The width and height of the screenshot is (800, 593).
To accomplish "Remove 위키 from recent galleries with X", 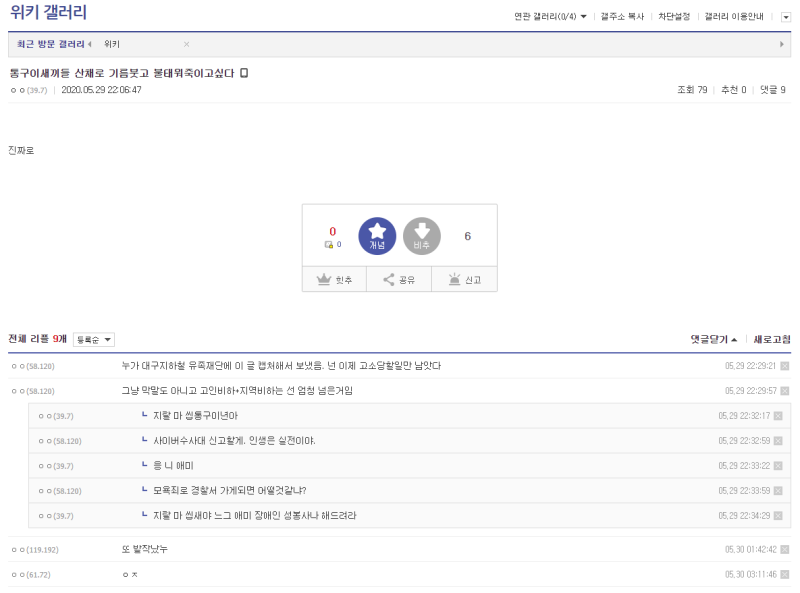I will 186,44.
